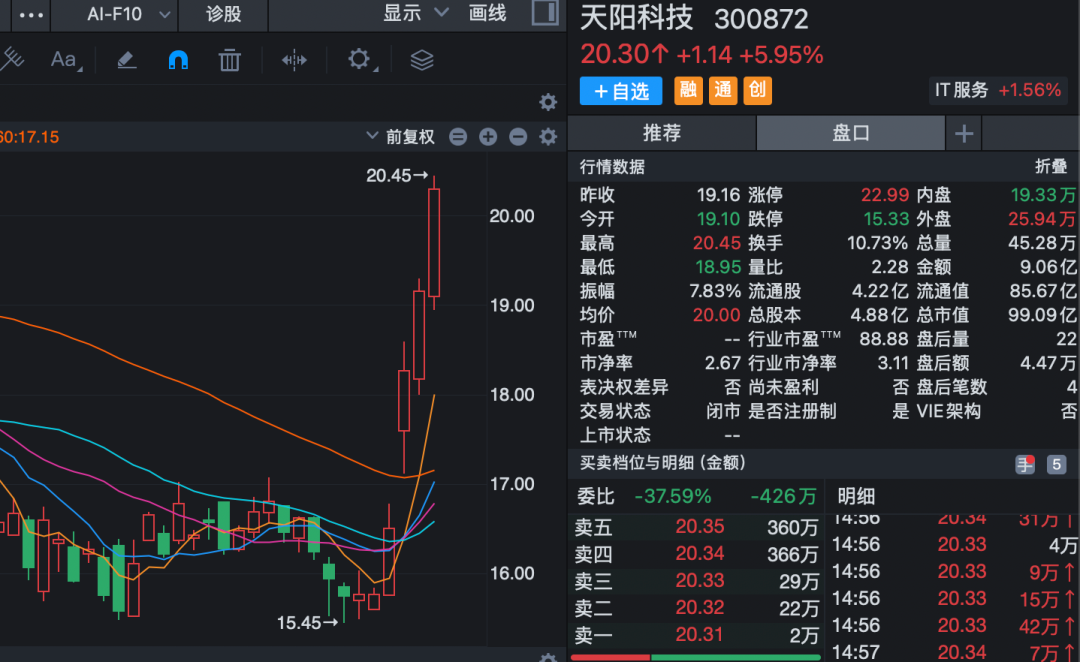This screenshot has height=662, width=1080.
Task: Click the latest tall red candlestick
Action: click(434, 242)
